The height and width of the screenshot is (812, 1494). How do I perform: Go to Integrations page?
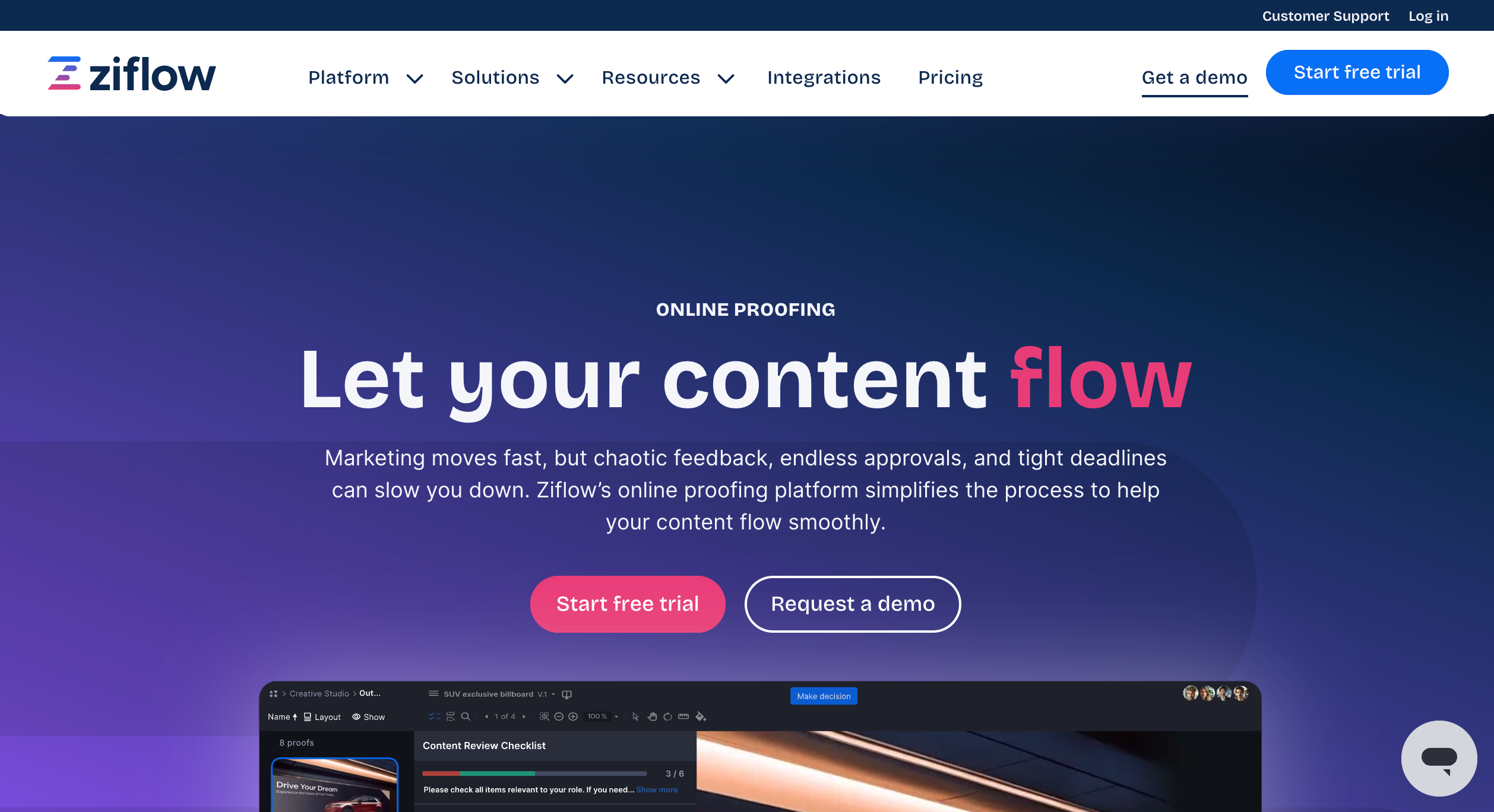824,78
